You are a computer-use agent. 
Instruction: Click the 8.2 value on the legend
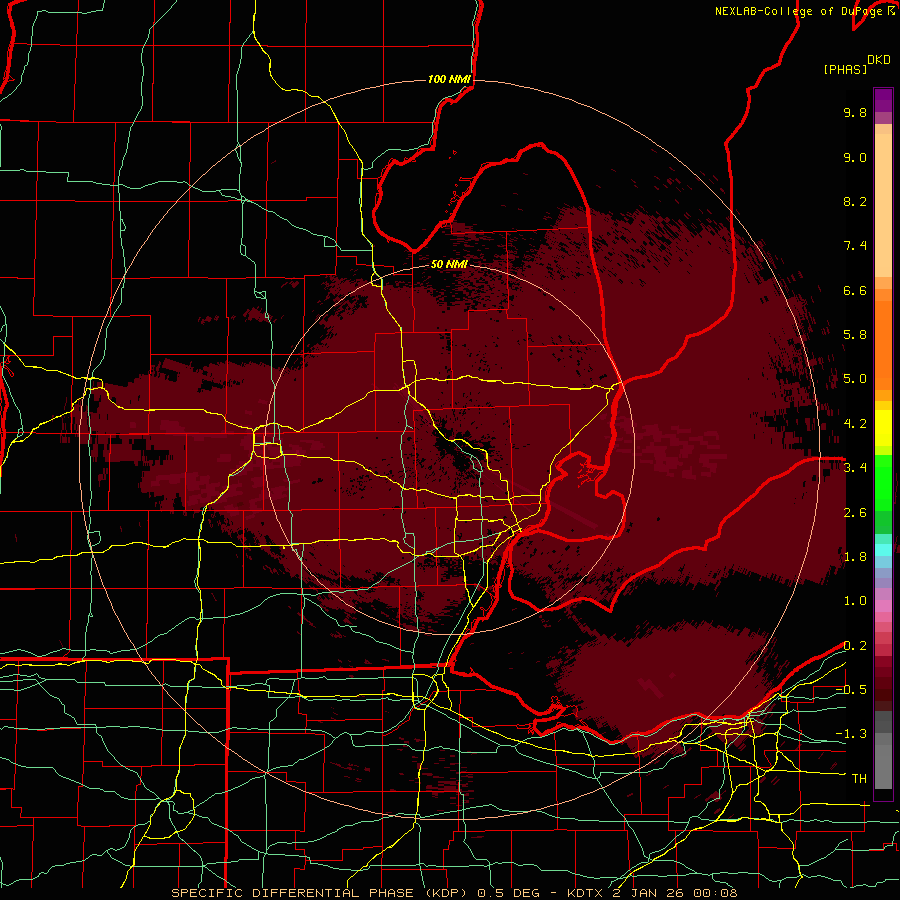point(855,201)
